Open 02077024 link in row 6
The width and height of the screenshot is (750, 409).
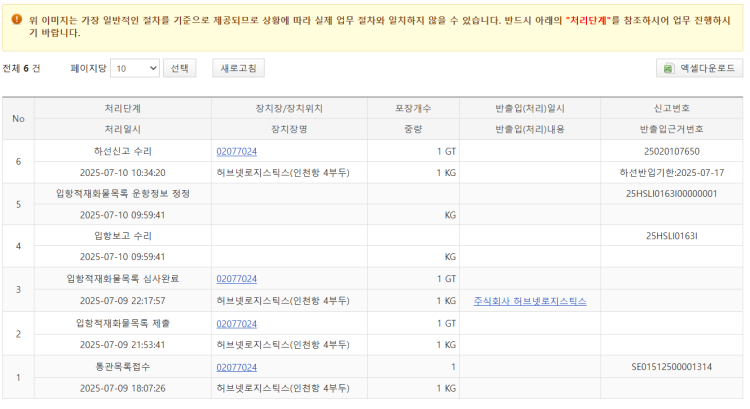click(x=236, y=152)
